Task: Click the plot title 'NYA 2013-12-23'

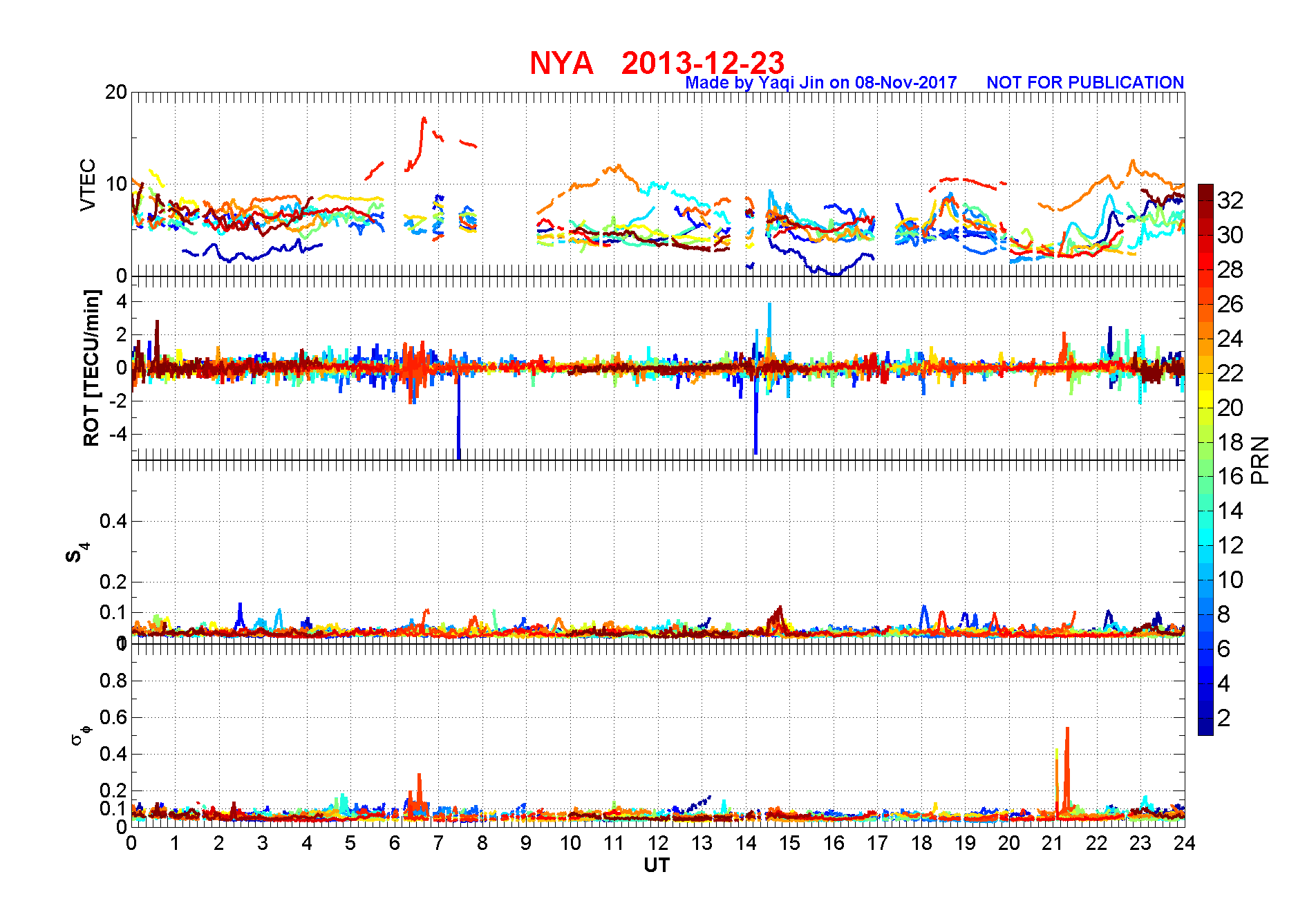Action: point(657,63)
